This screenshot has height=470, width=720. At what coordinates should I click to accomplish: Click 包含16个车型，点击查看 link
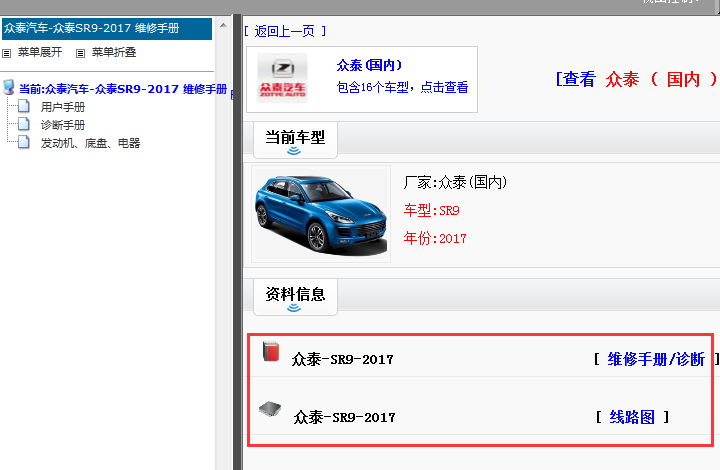[x=402, y=87]
